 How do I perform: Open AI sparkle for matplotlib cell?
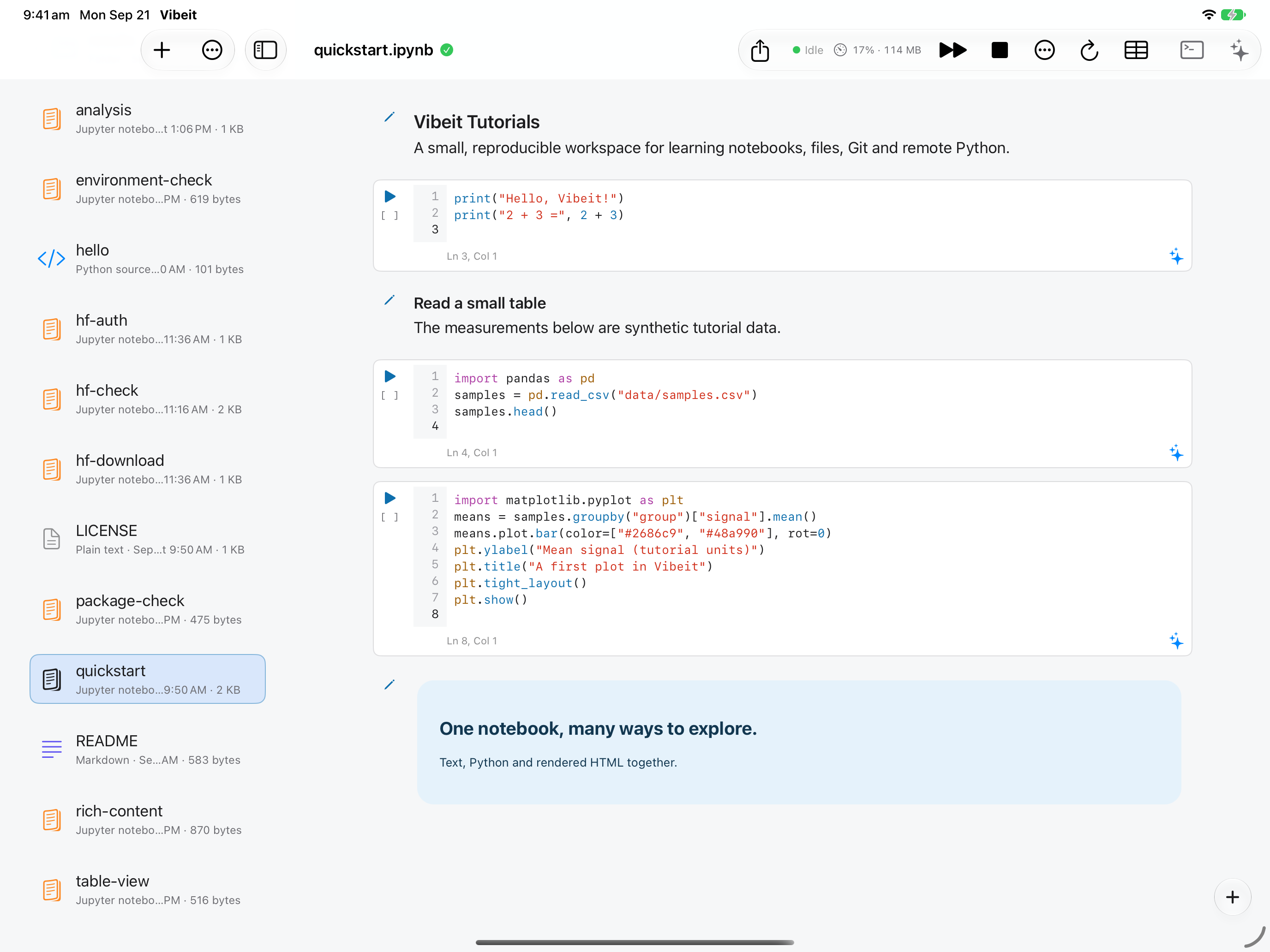(x=1176, y=640)
